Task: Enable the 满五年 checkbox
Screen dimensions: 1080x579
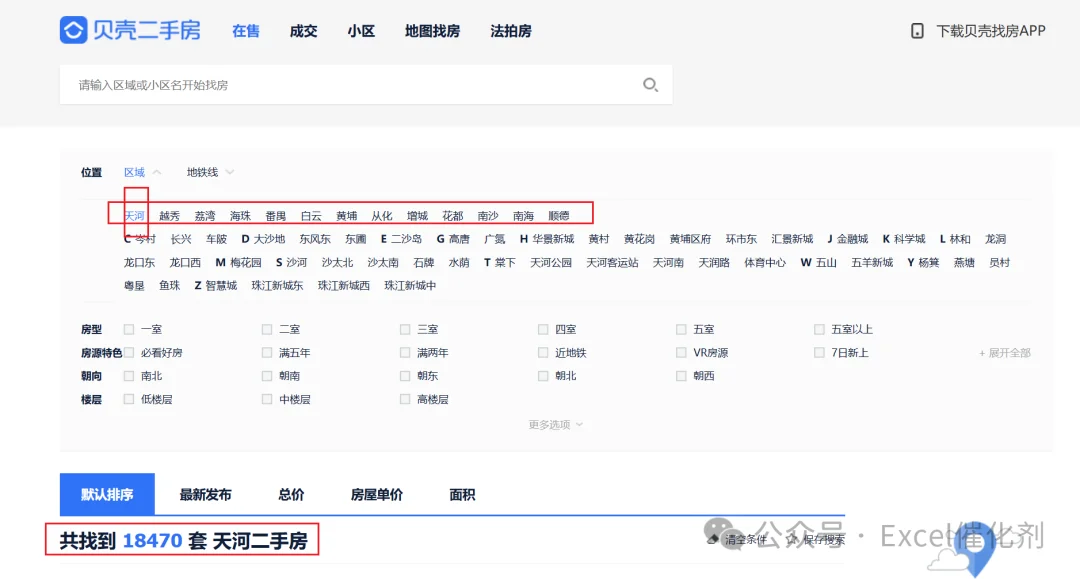Action: [x=267, y=352]
